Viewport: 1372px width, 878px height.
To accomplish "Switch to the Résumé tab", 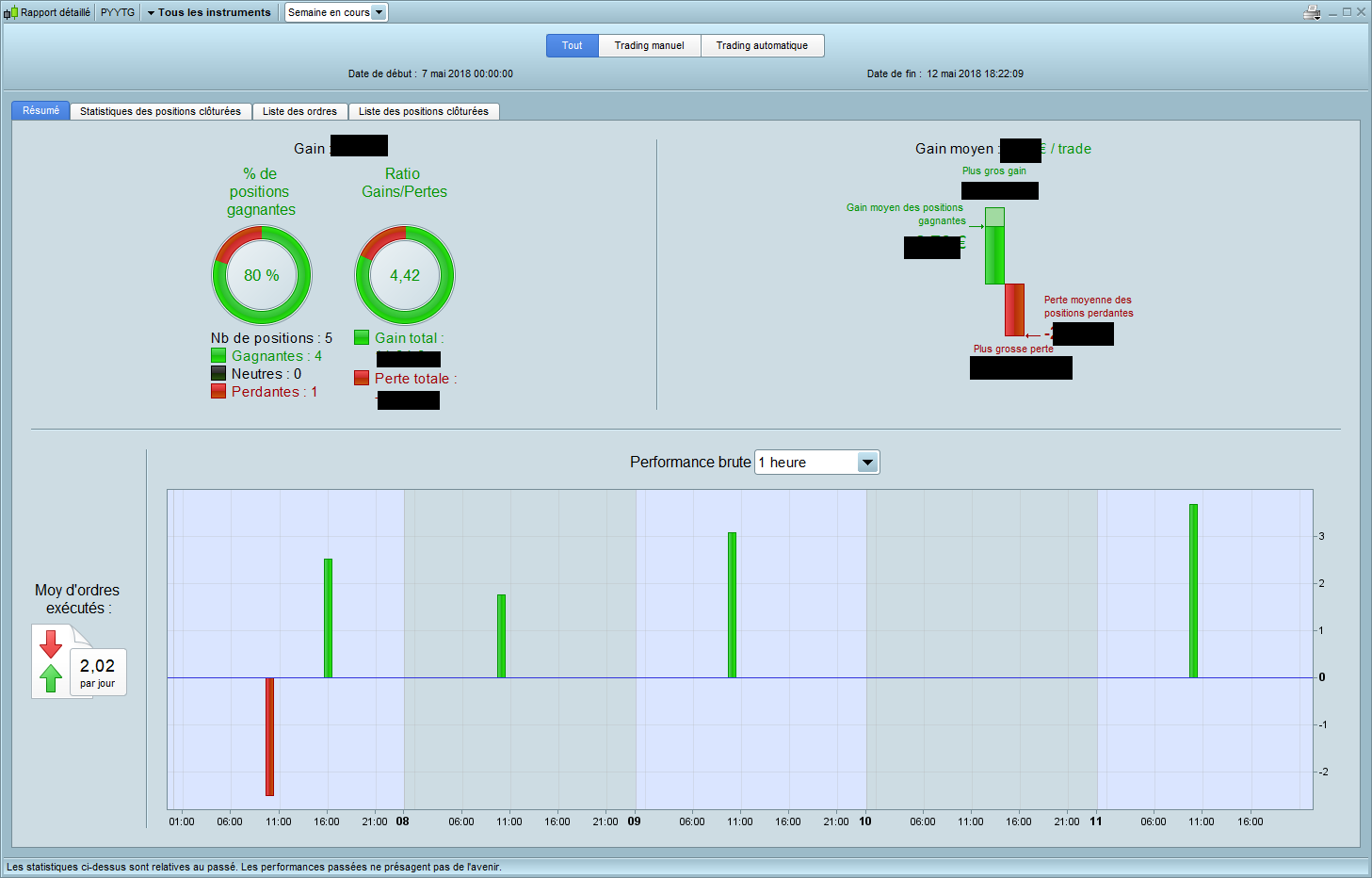I will pyautogui.click(x=40, y=110).
